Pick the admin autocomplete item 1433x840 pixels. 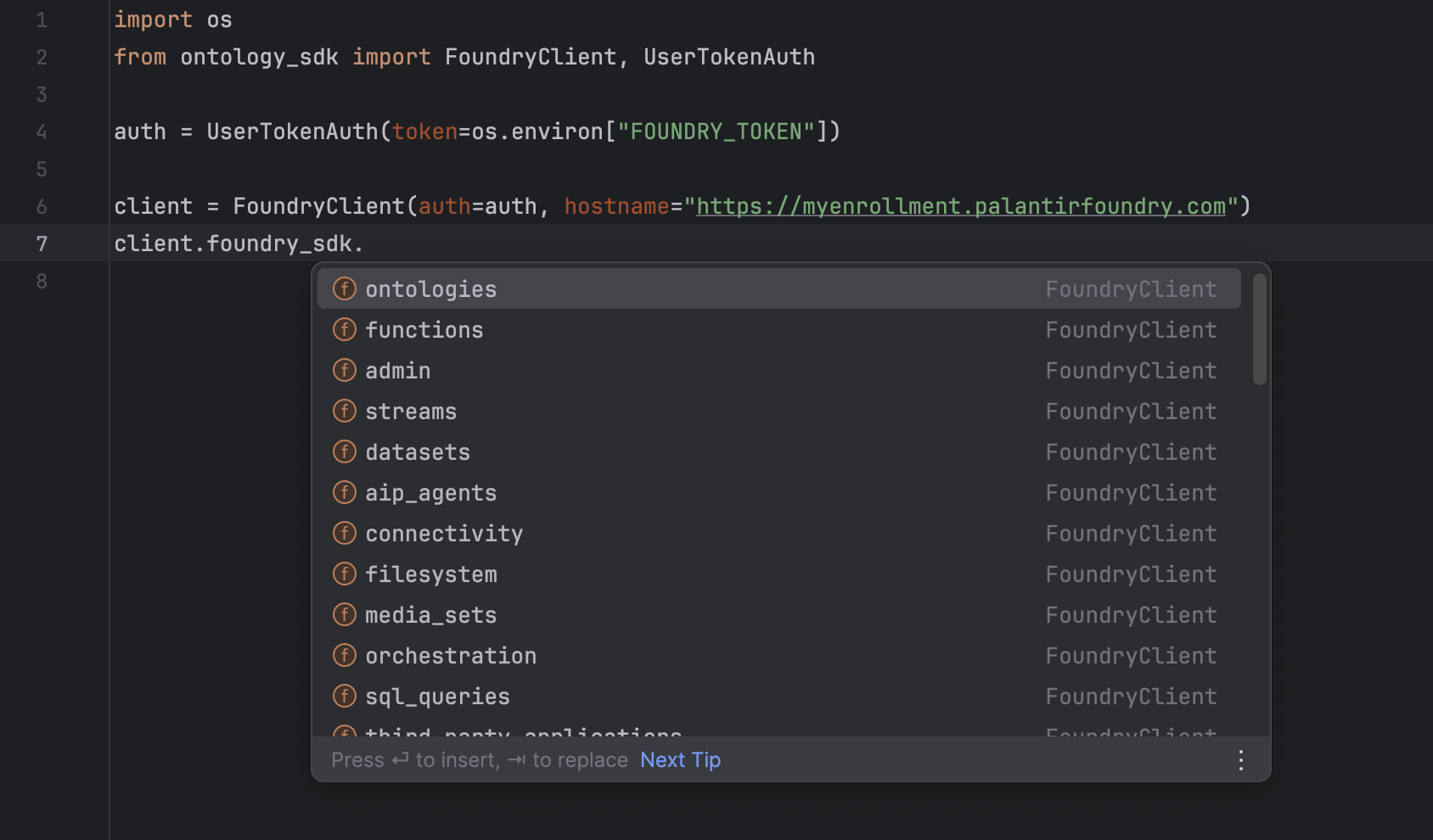(778, 371)
